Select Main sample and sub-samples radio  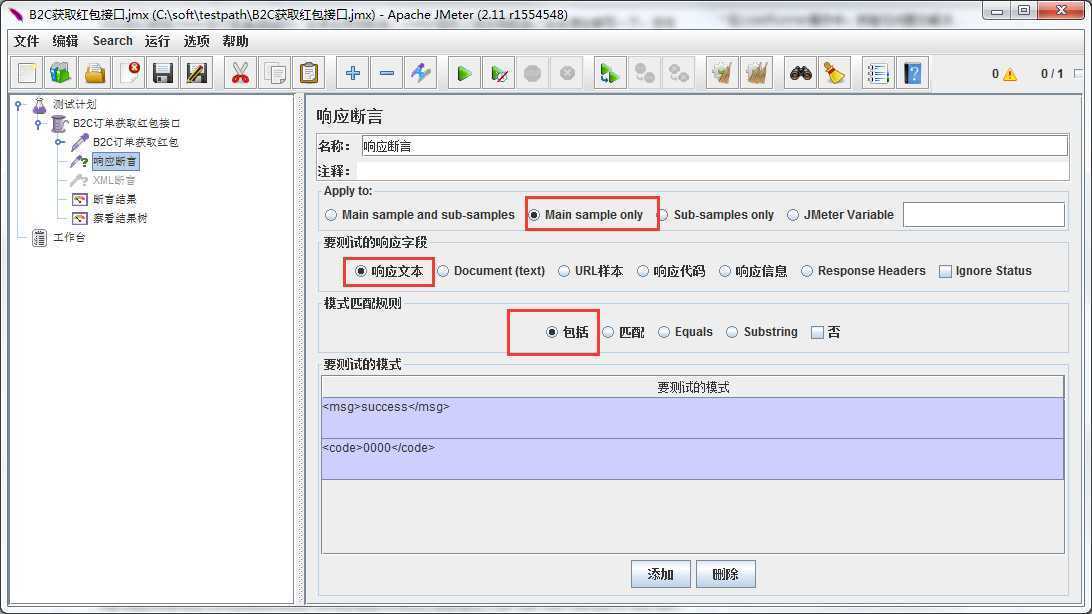[331, 215]
